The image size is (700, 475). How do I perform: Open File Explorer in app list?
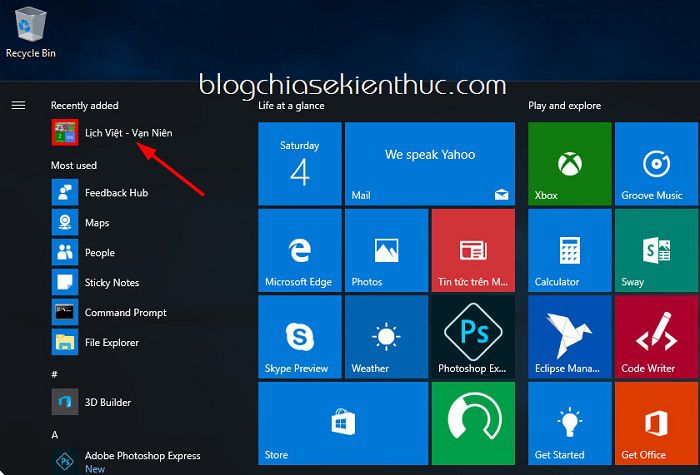click(96, 342)
